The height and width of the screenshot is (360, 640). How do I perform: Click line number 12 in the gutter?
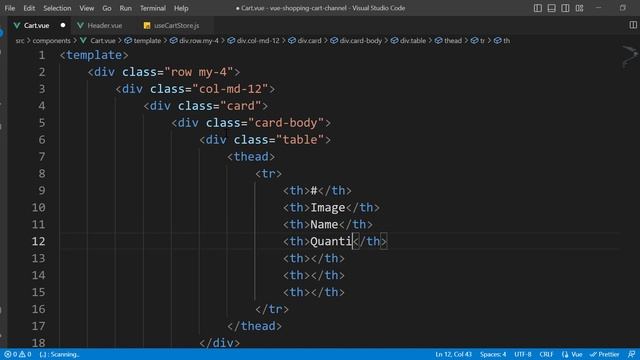[x=38, y=241]
